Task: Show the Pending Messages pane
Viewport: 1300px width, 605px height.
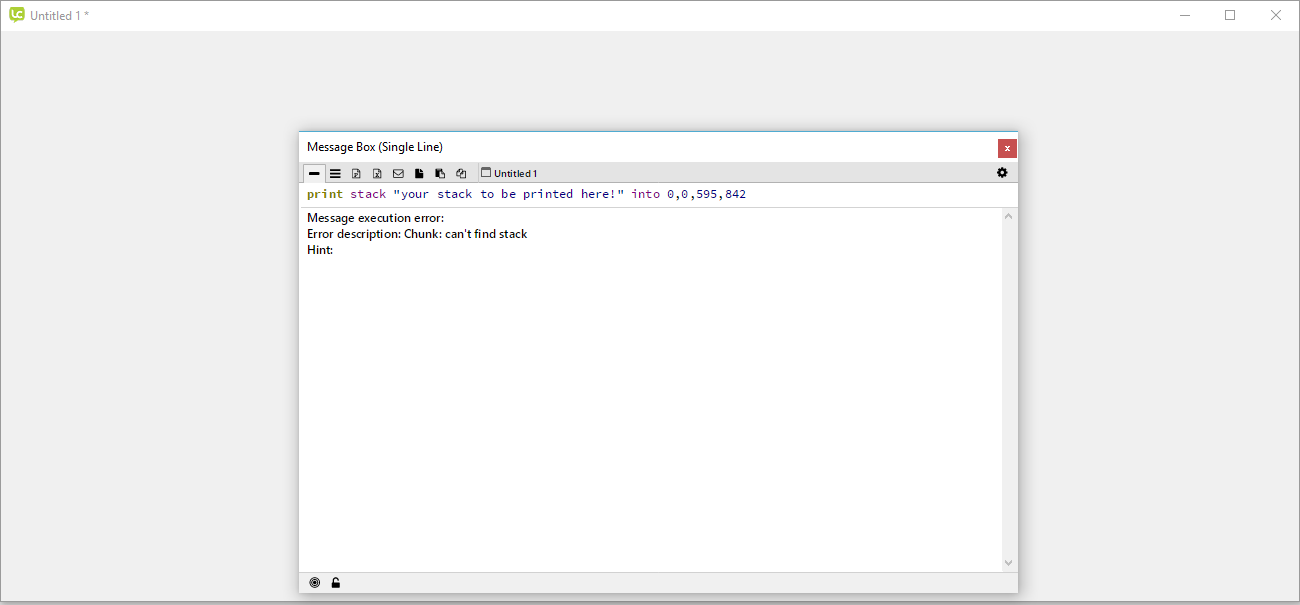Action: [398, 173]
